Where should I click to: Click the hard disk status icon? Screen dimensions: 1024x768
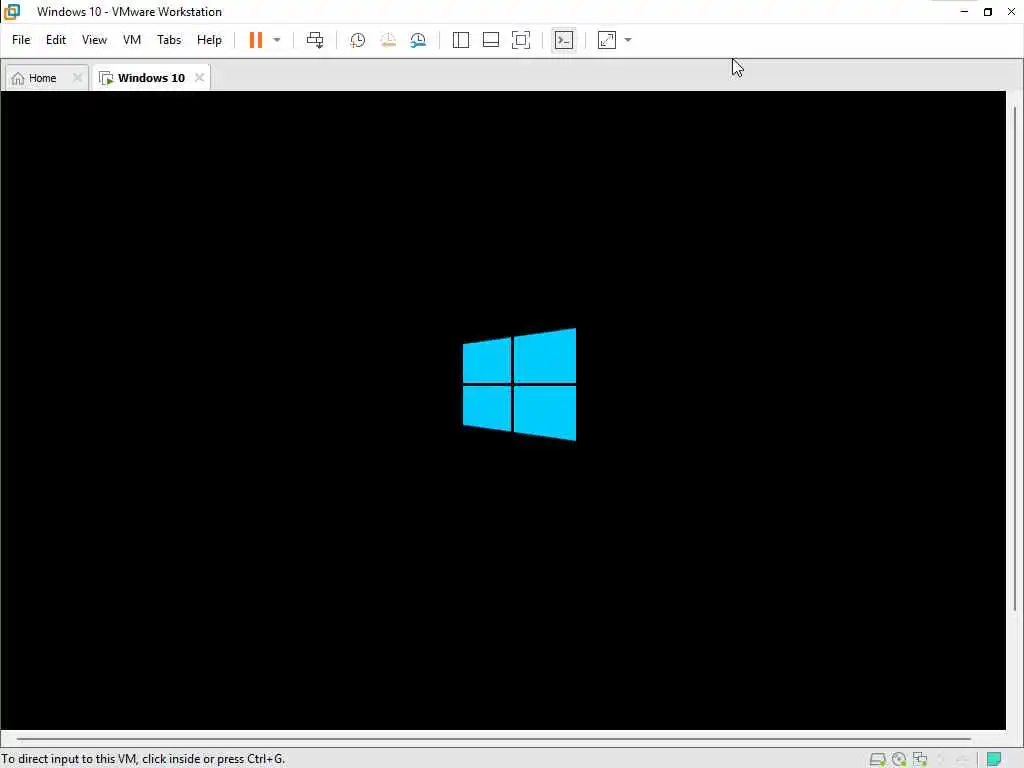coord(877,759)
